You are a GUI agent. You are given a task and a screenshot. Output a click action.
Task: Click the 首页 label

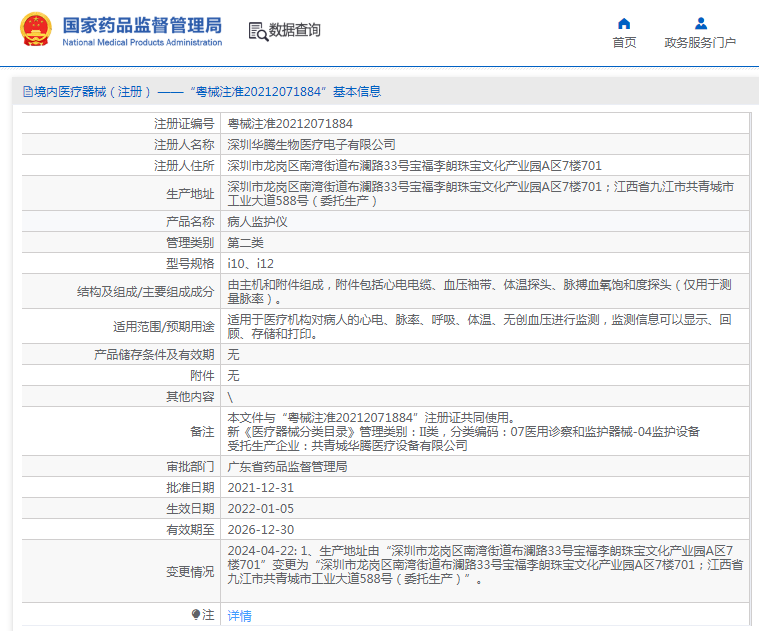click(x=624, y=43)
